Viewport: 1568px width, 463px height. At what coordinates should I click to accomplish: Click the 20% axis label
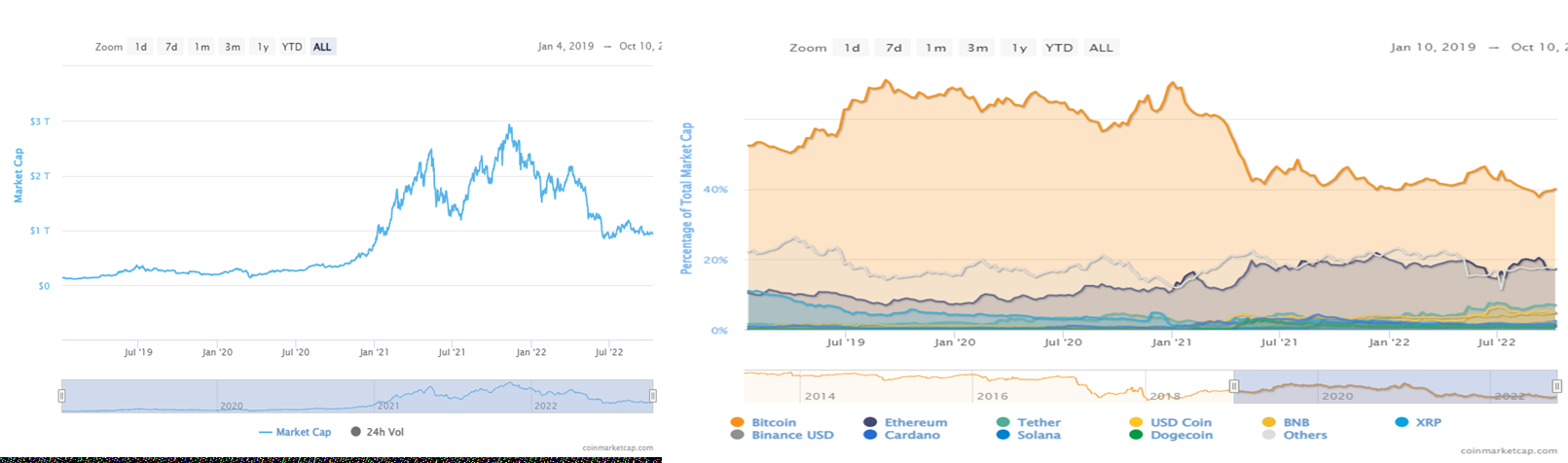click(715, 260)
